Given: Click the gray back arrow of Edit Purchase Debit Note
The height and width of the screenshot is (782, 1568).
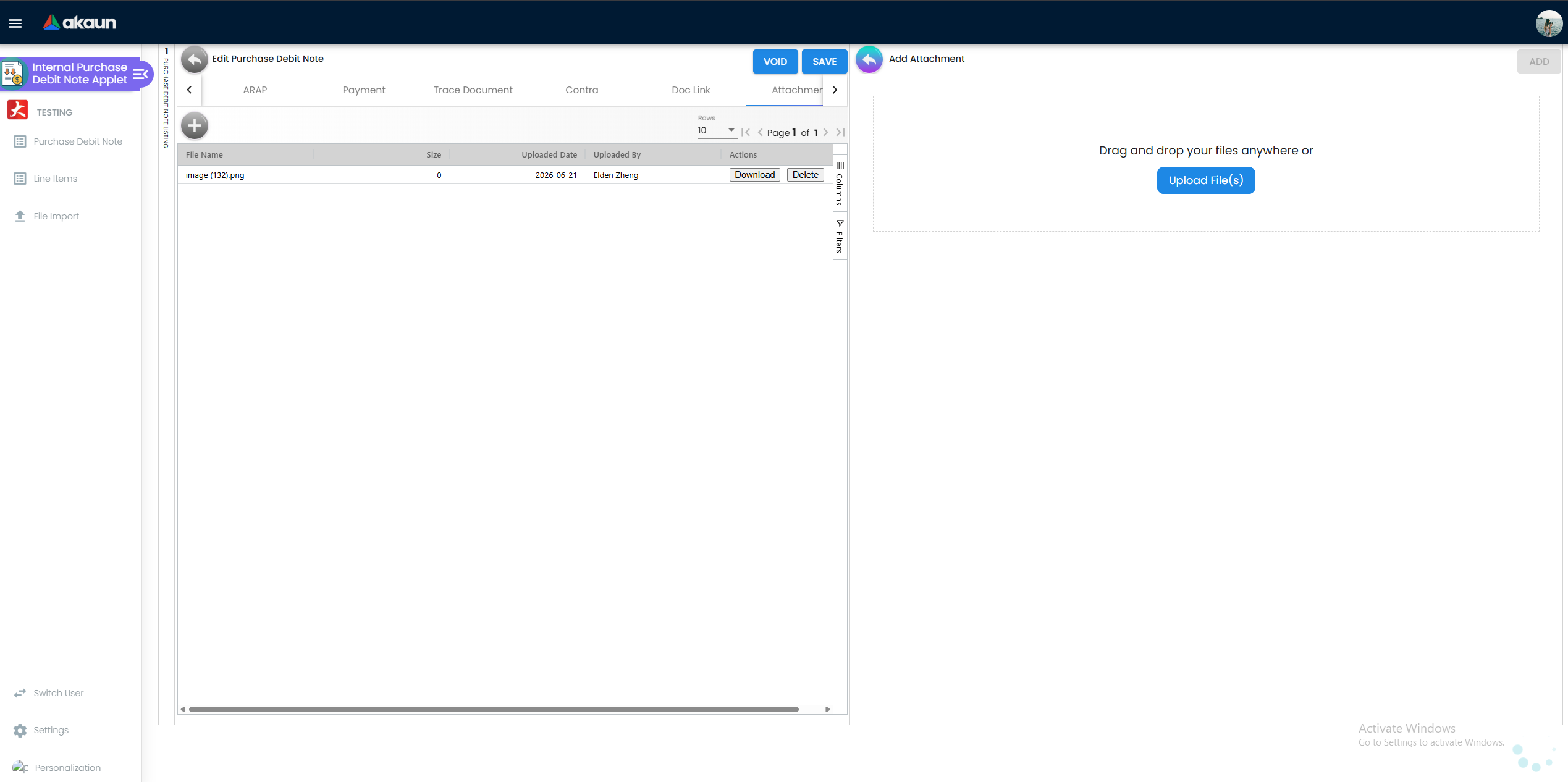Looking at the screenshot, I should (195, 60).
